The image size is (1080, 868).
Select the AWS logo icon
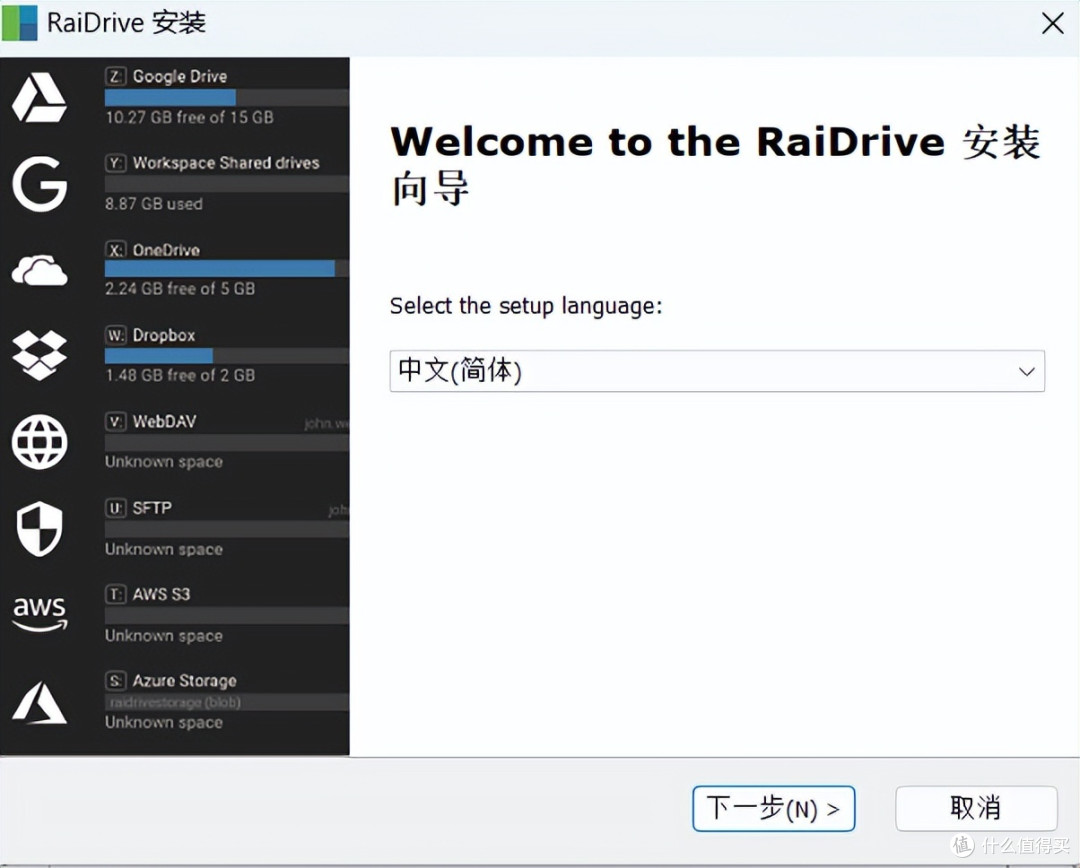tap(38, 614)
